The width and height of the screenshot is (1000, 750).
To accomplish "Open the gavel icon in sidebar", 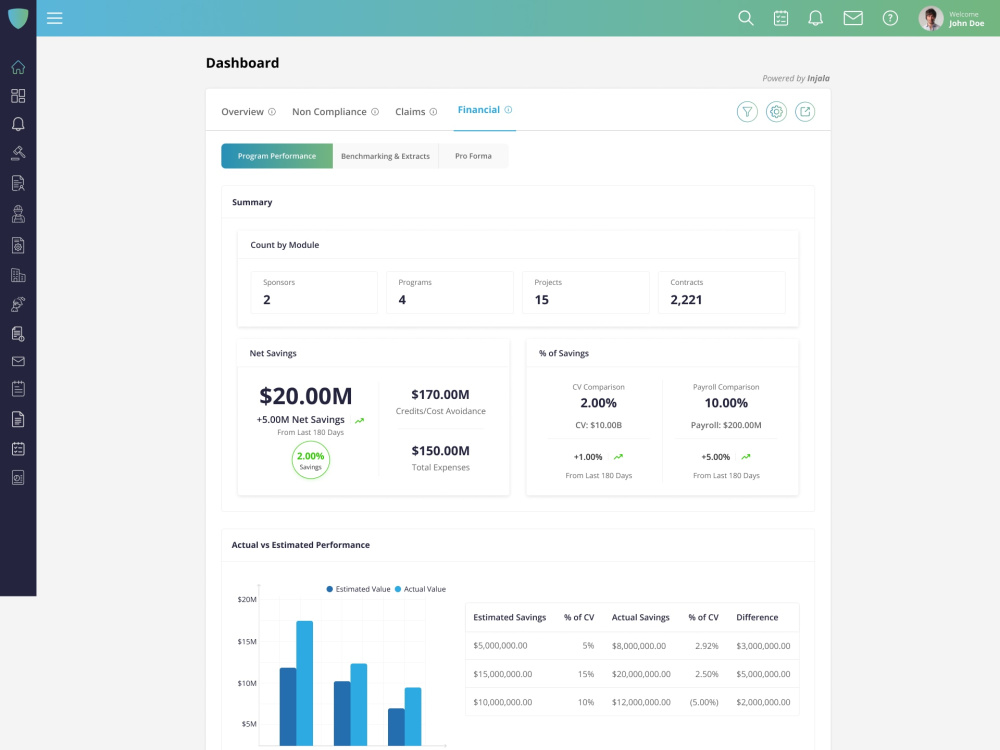I will [18, 153].
